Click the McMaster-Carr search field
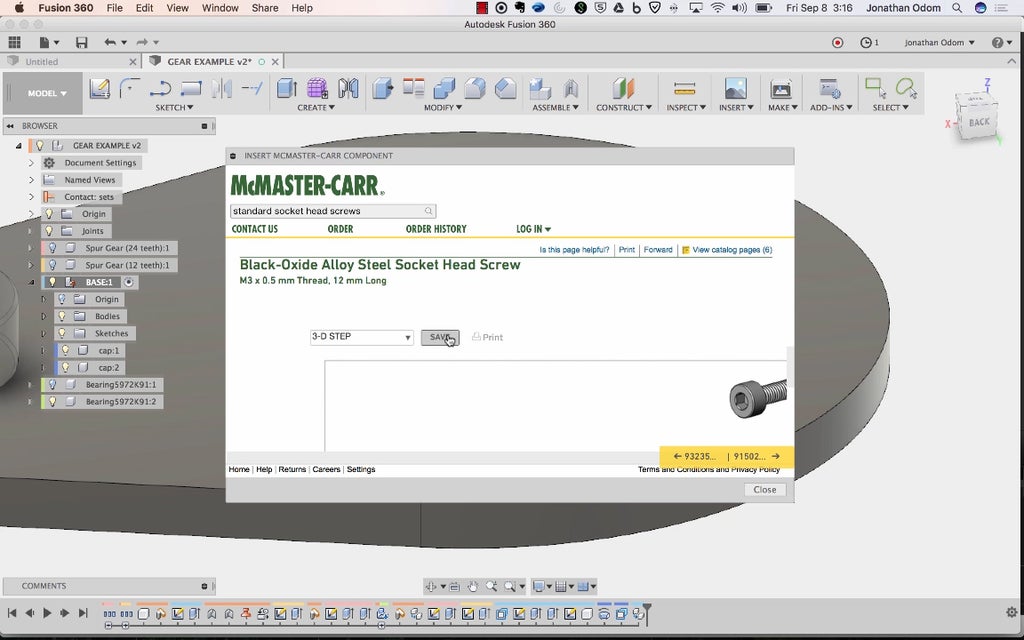 333,211
